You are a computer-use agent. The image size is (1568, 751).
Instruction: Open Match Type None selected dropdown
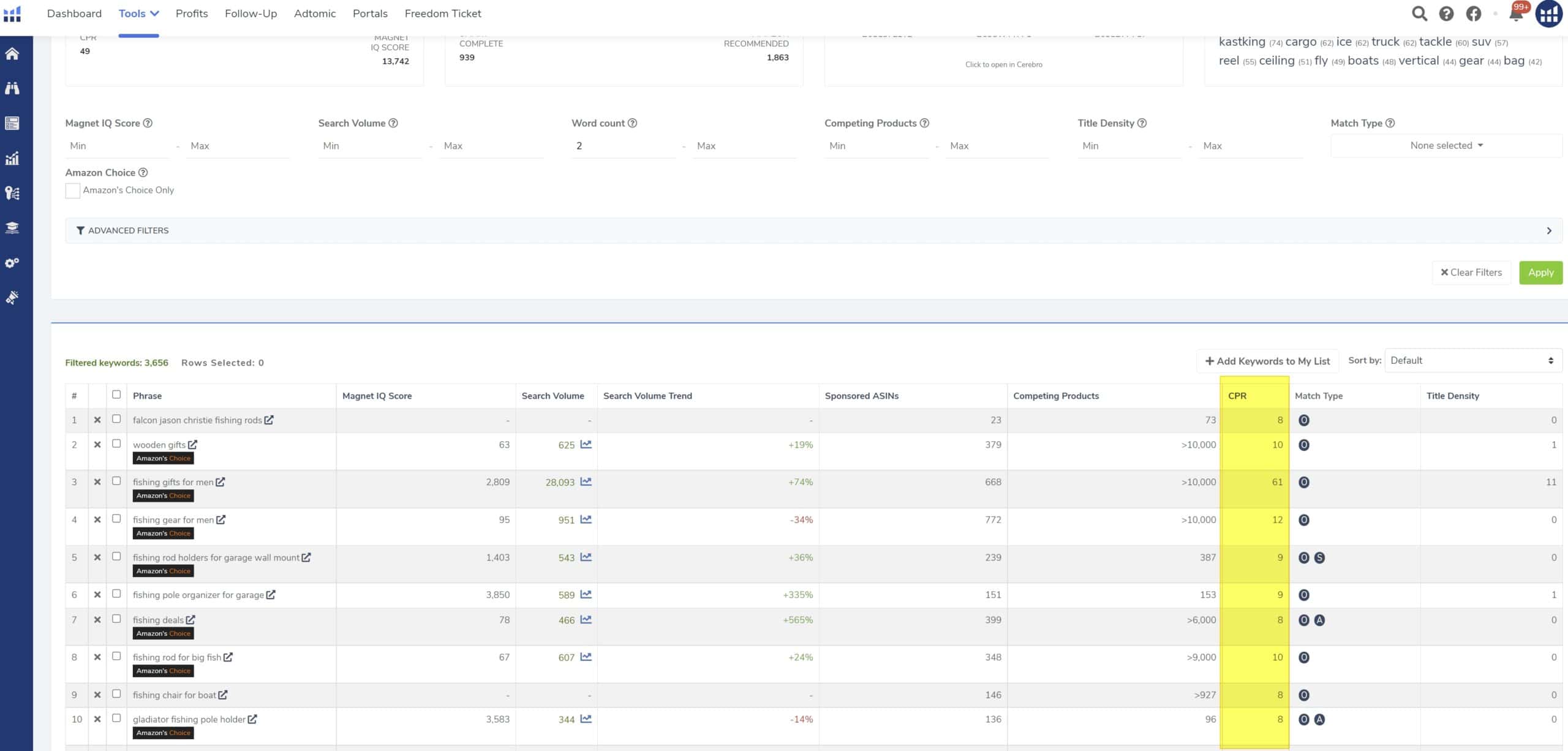click(1446, 146)
